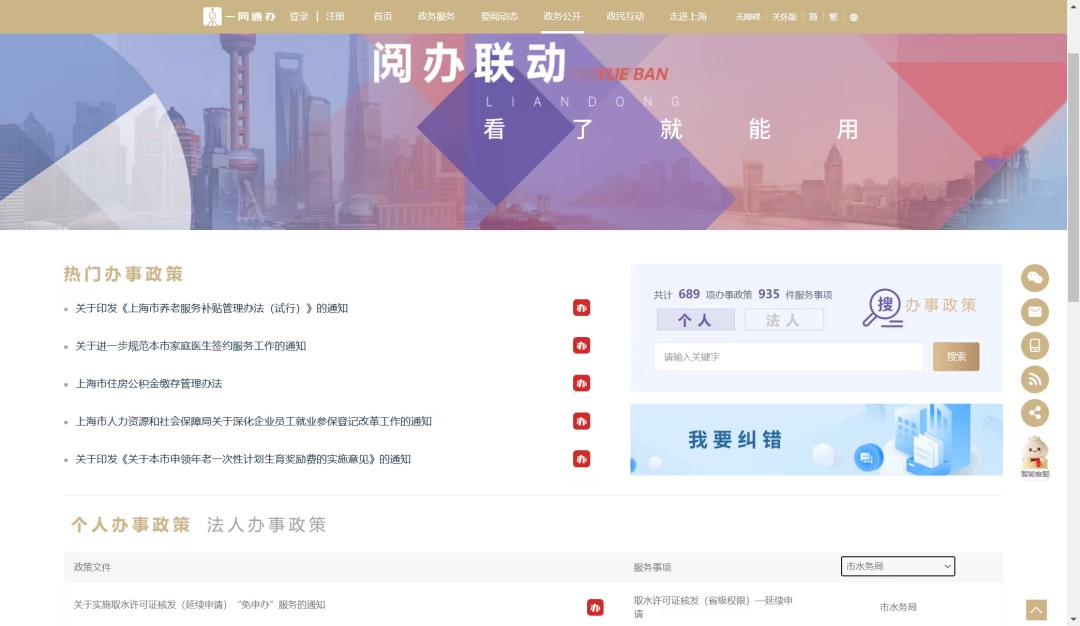Screen dimensions: 1080x626
Task: Open 政民互动 navigation item
Action: (625, 17)
